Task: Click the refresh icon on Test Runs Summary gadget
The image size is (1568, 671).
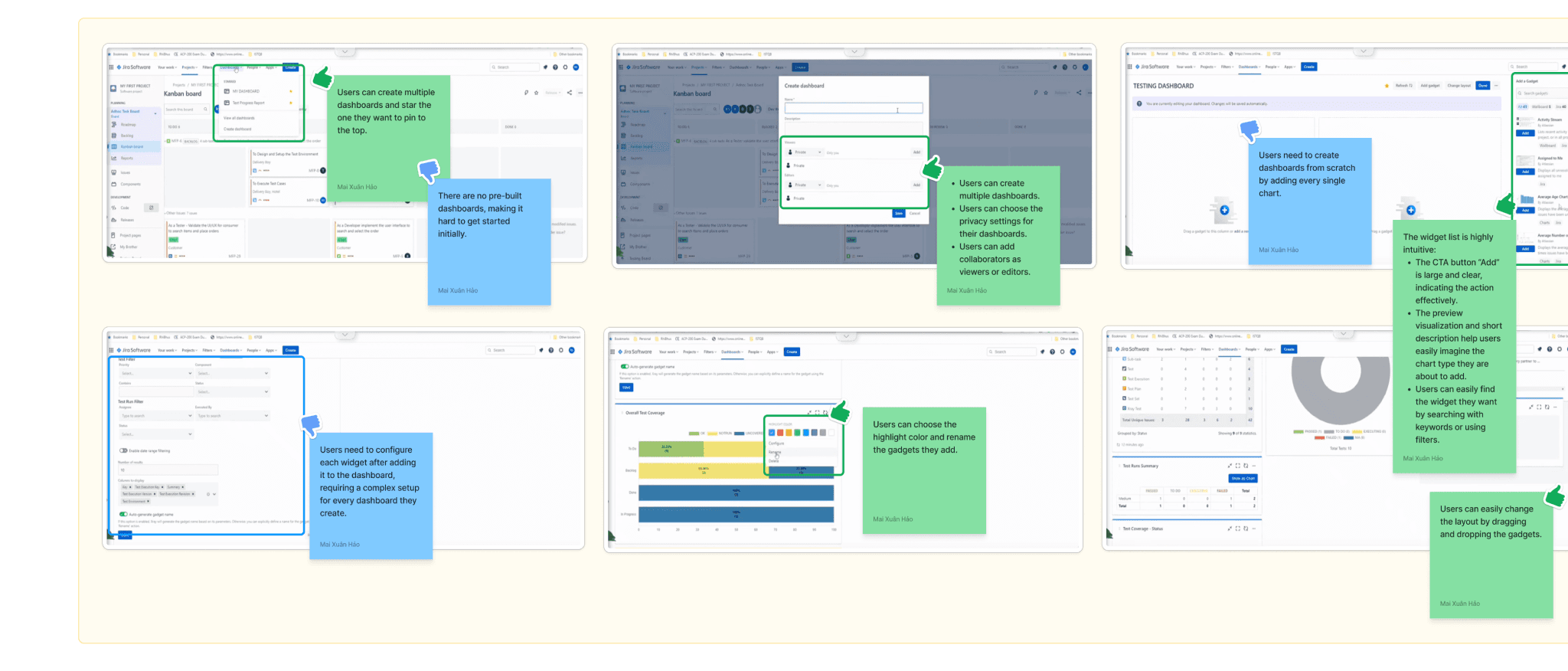Action: tap(1246, 466)
